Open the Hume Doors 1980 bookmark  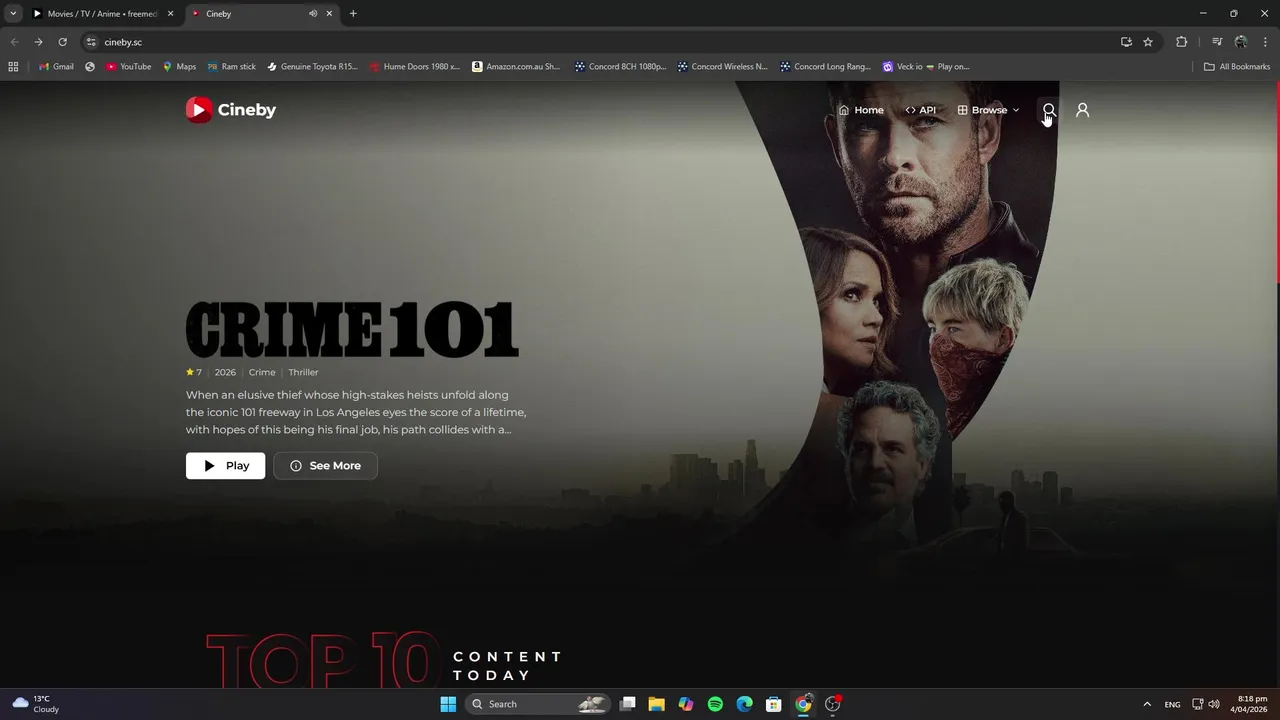pyautogui.click(x=415, y=67)
